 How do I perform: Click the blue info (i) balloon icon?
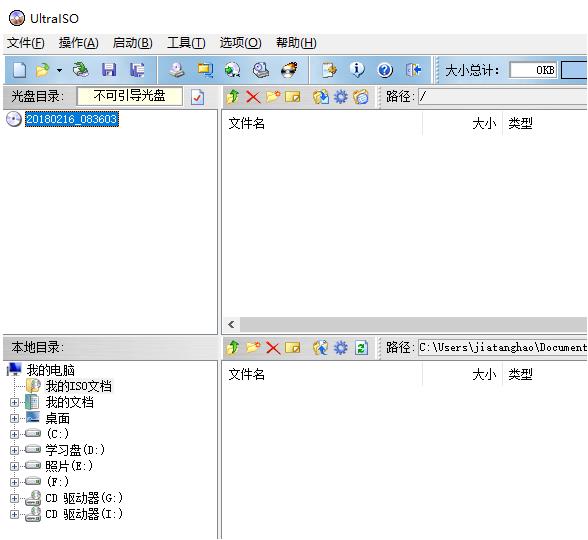(357, 70)
